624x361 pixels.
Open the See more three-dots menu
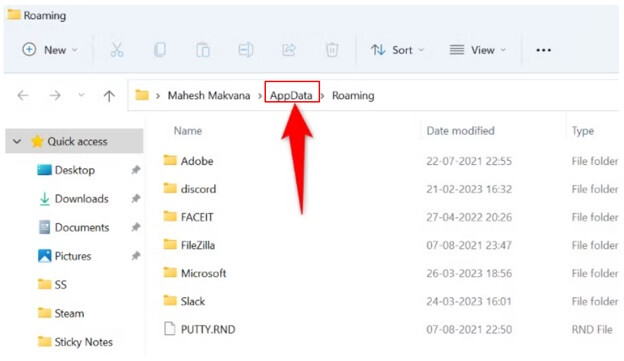[x=543, y=50]
